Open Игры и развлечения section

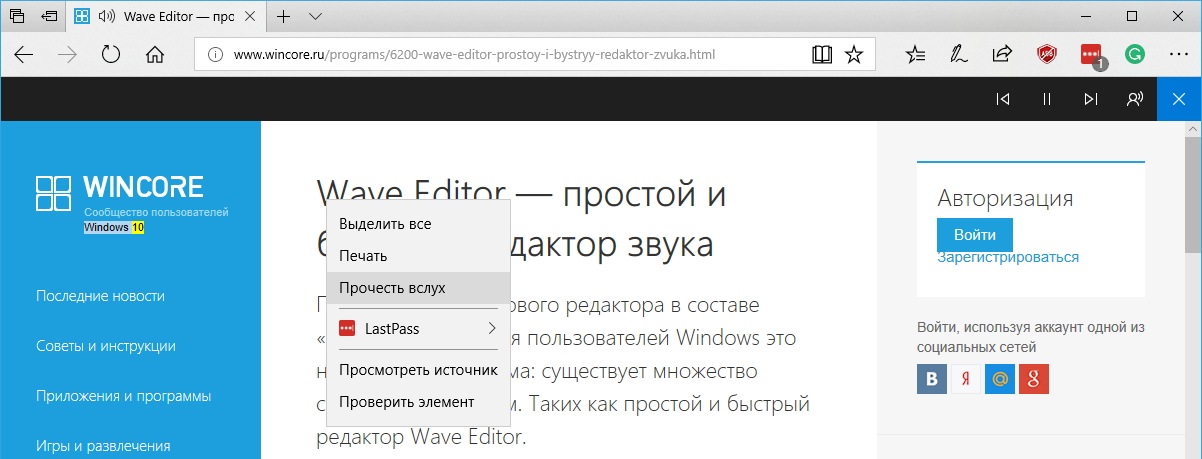tap(103, 446)
